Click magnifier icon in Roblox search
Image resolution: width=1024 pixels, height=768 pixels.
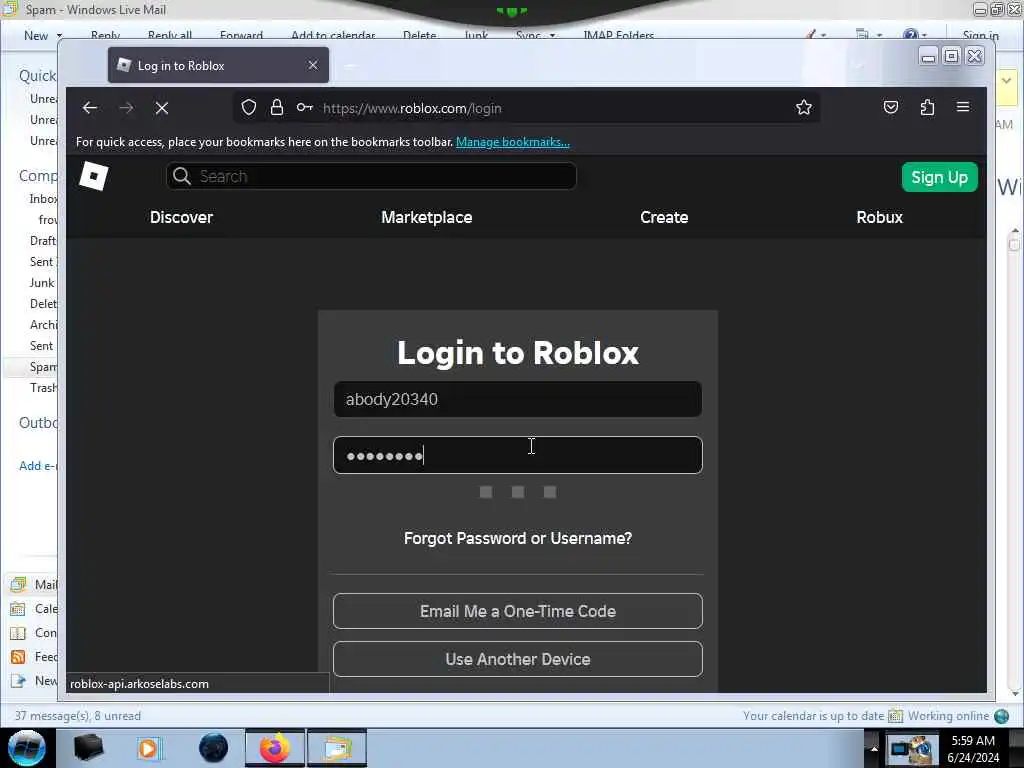[x=182, y=176]
